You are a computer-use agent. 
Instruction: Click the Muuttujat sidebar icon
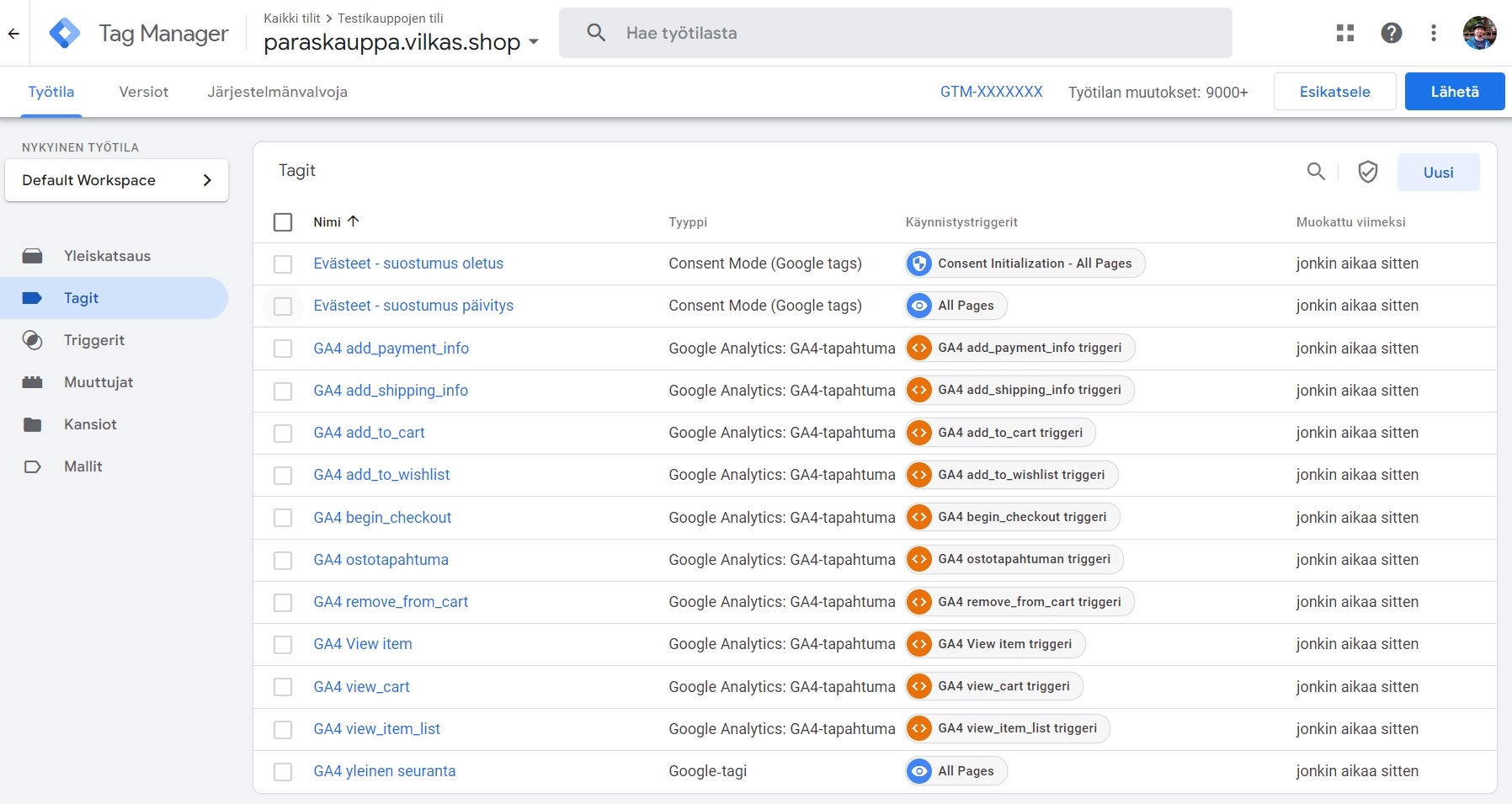point(33,382)
